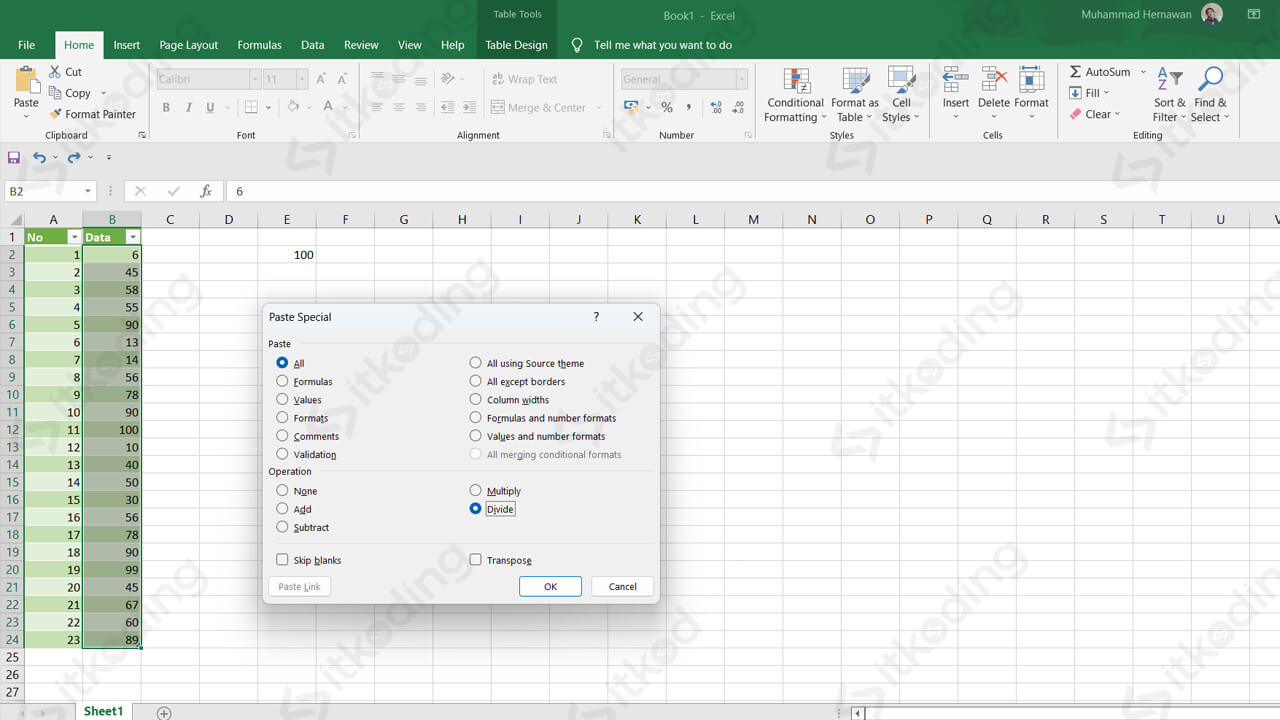Click the Wrap Text command
Screen dimensions: 1280x720
(524, 79)
